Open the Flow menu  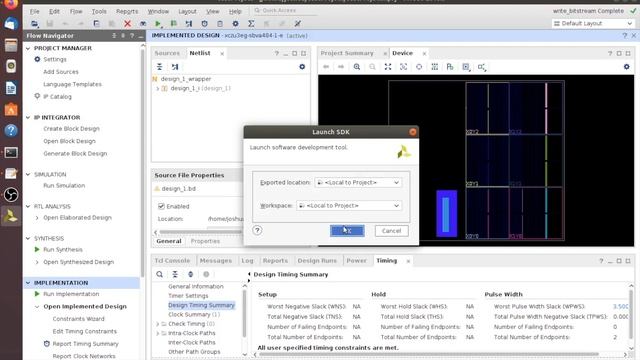pyautogui.click(x=76, y=11)
